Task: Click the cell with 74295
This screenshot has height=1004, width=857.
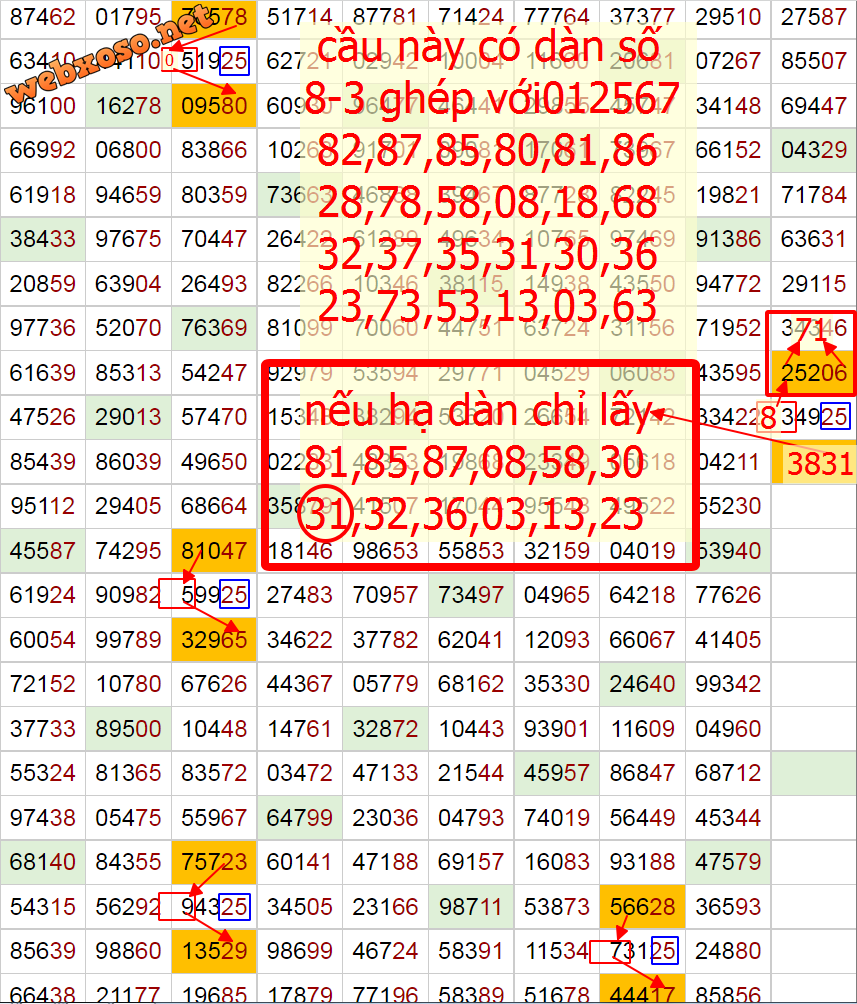Action: coord(128,551)
